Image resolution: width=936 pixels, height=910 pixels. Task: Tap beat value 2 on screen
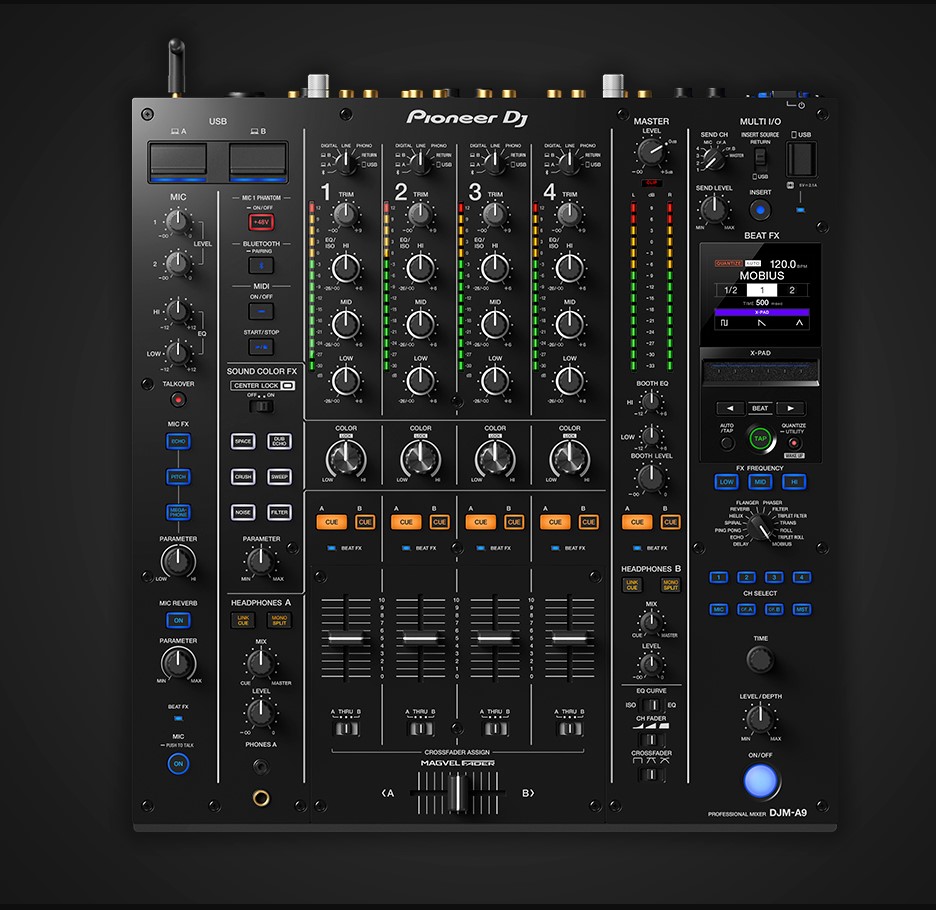click(792, 290)
